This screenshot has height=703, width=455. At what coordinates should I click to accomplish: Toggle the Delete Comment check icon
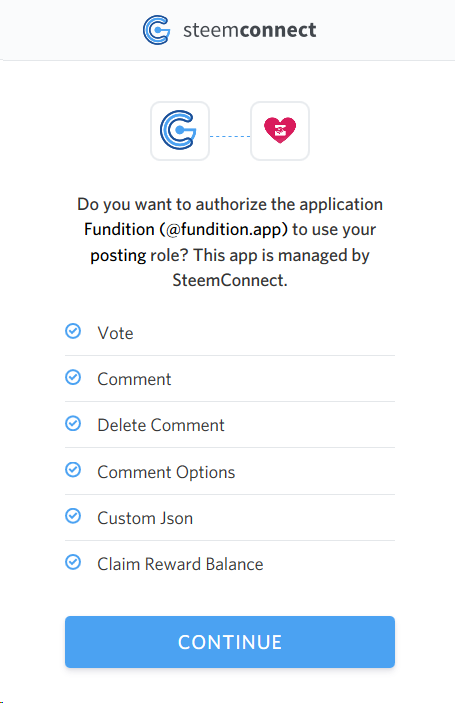[x=73, y=424]
